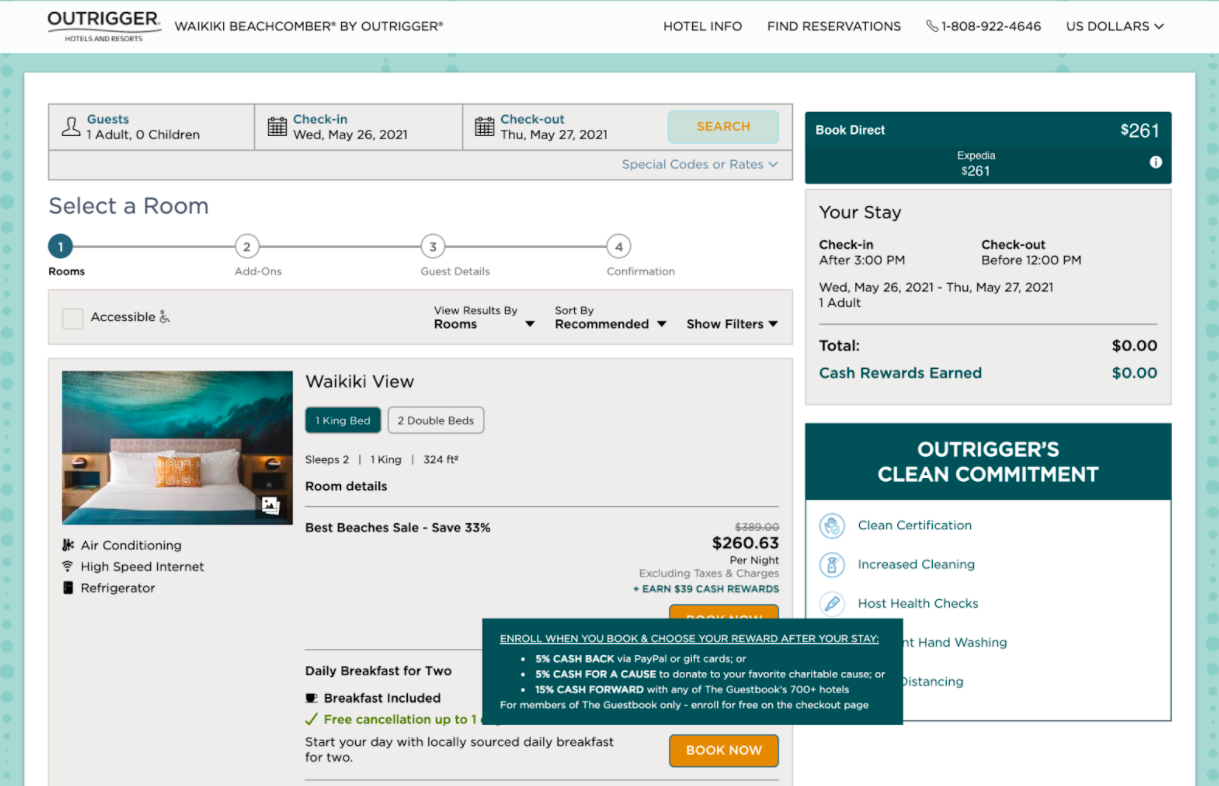Click Waikiki Beachcomber by Outrigger title
Screen dimensions: 1219x786
point(309,26)
